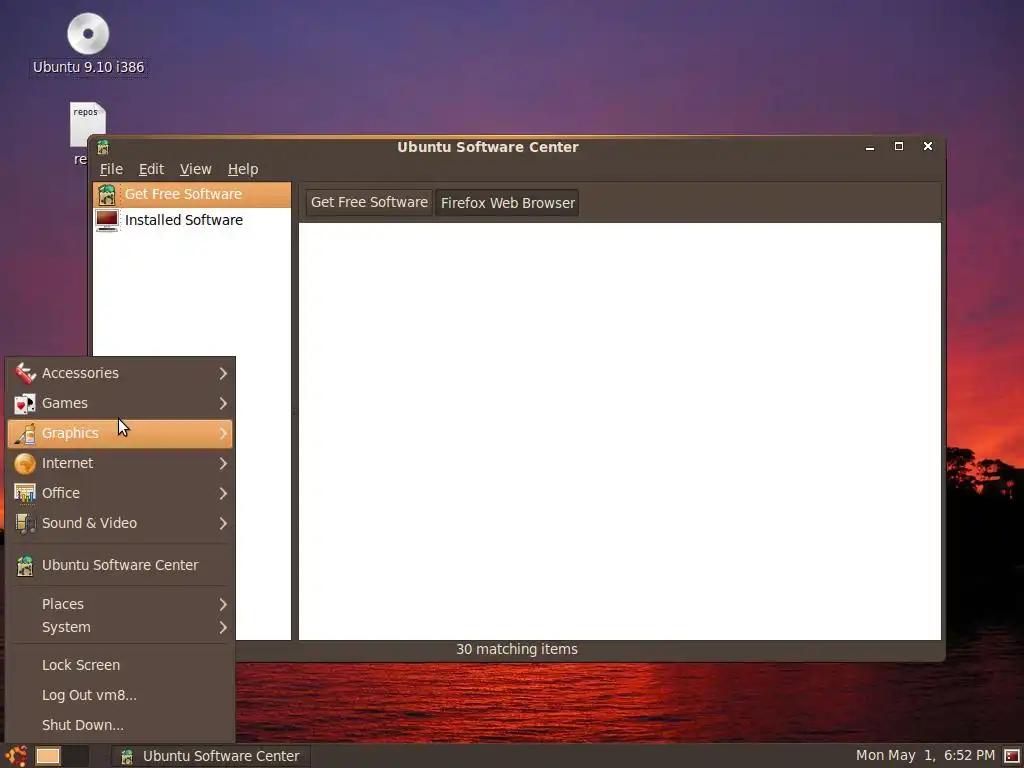Expand the System submenu arrow
Viewport: 1024px width, 768px height.
click(223, 627)
